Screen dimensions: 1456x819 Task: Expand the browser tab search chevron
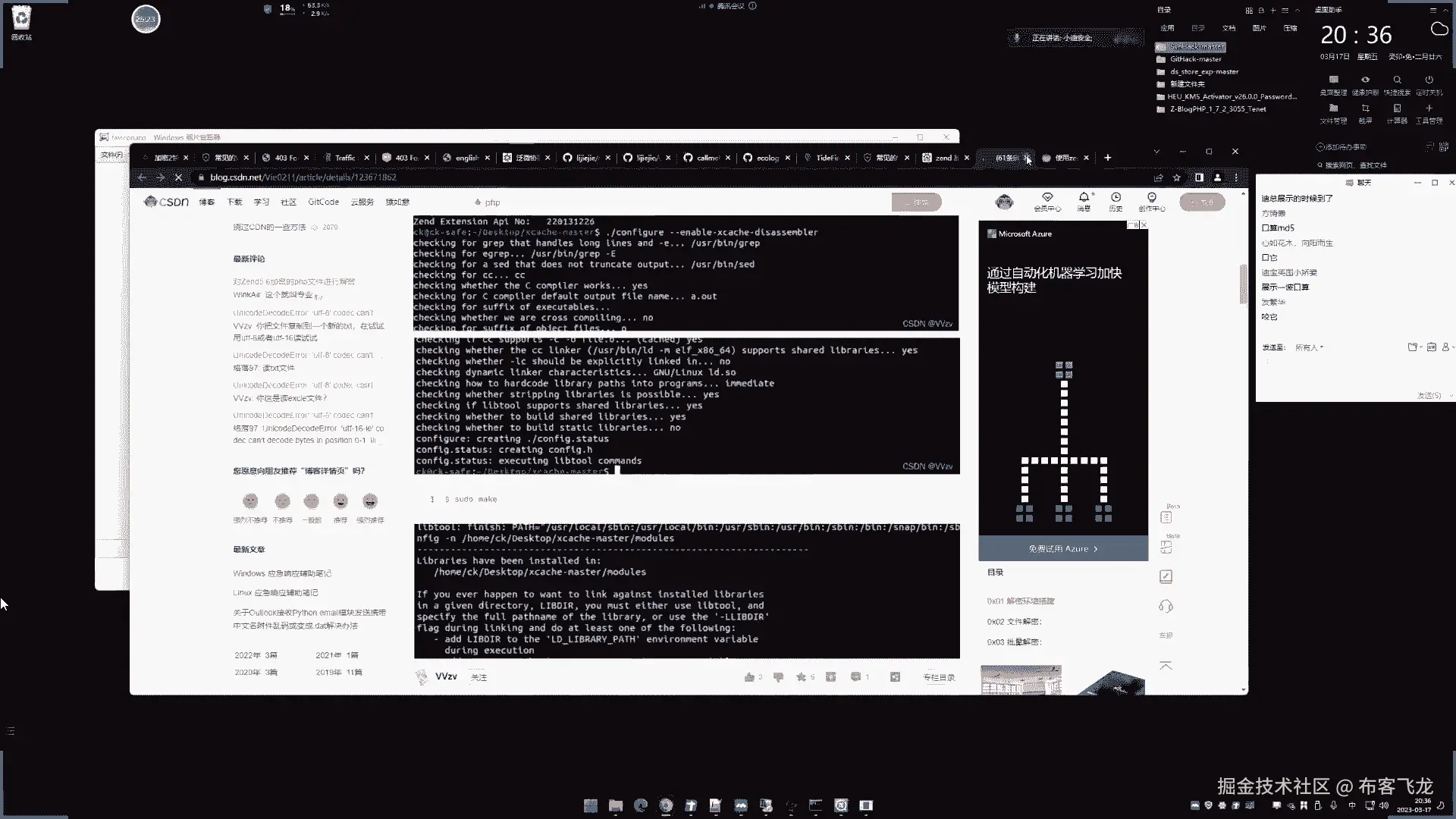pos(1156,152)
